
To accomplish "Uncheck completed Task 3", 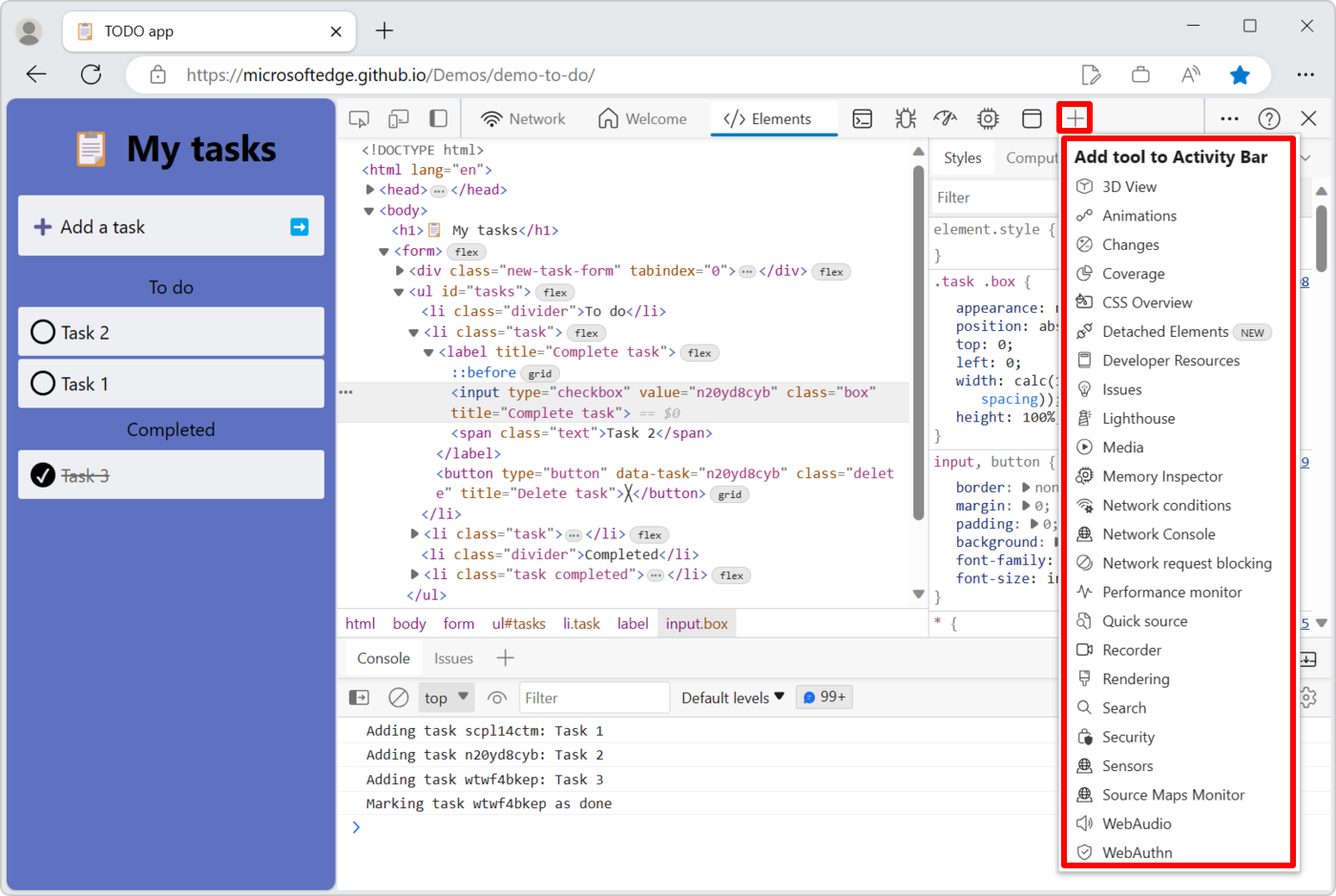I will [42, 474].
